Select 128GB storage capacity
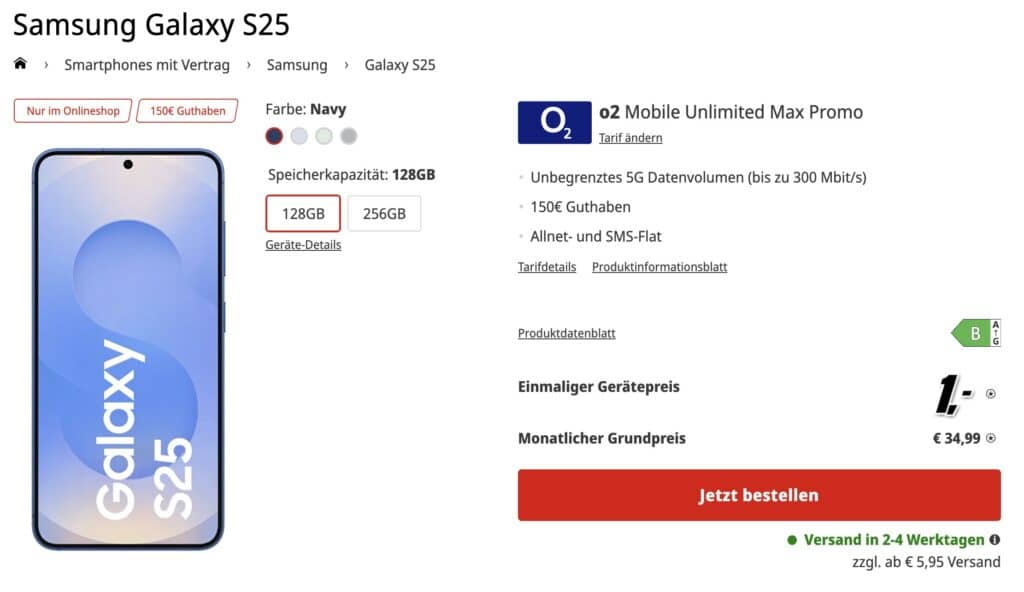 click(x=303, y=213)
